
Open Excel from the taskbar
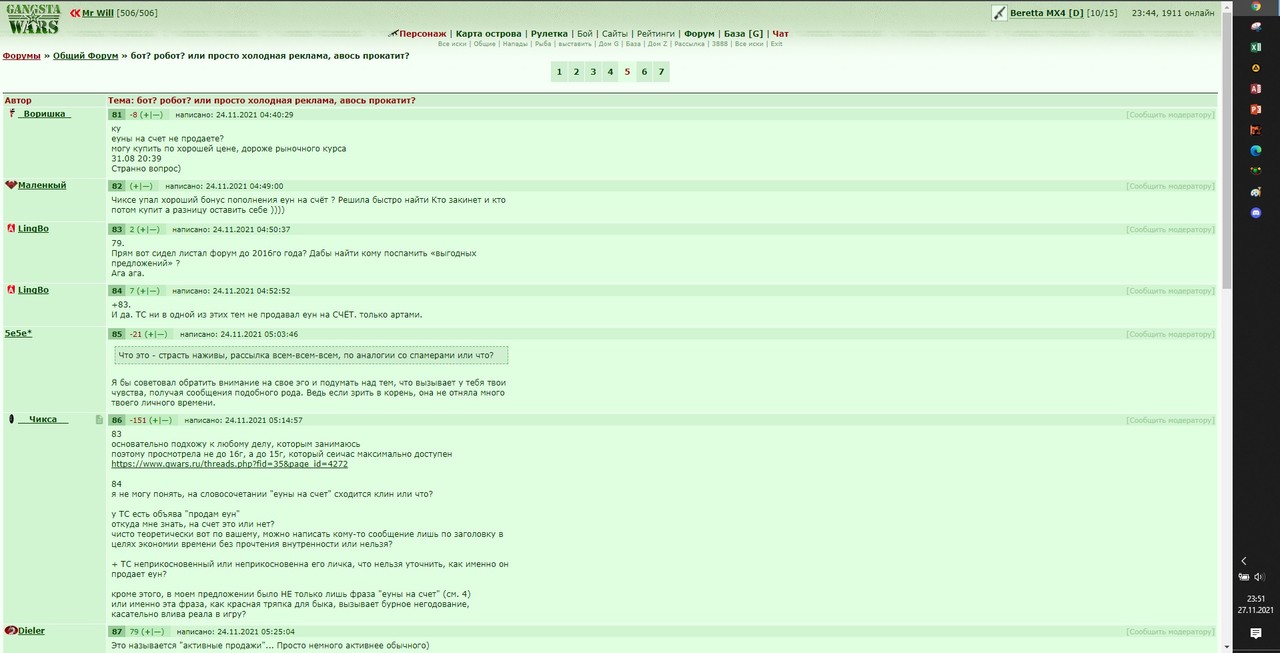[1256, 47]
